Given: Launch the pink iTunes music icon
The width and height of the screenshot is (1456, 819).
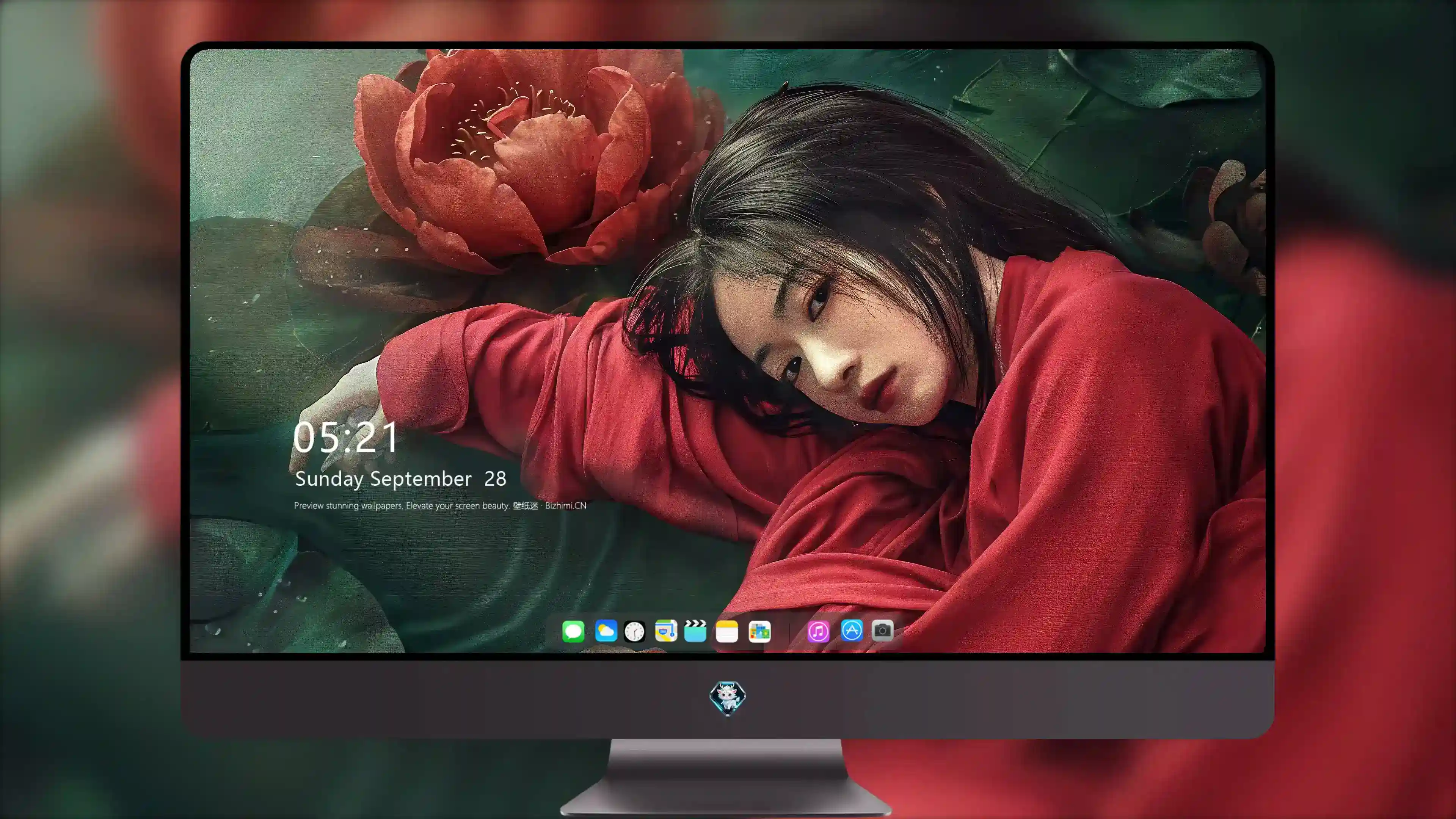Looking at the screenshot, I should 819,631.
